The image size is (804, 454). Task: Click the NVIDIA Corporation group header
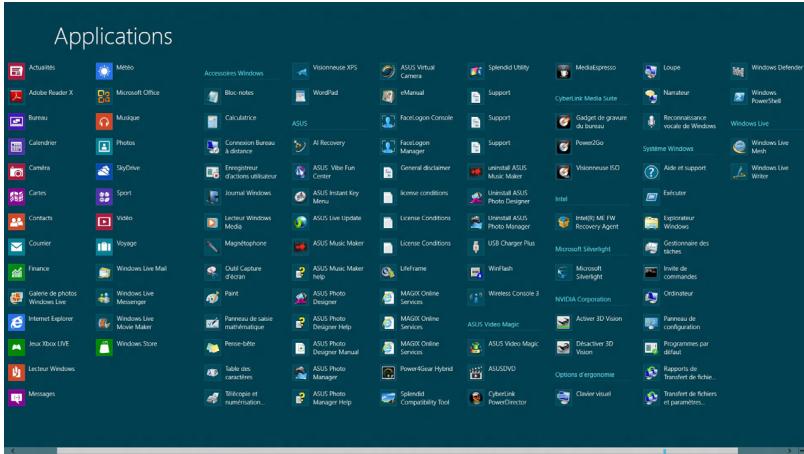(583, 299)
